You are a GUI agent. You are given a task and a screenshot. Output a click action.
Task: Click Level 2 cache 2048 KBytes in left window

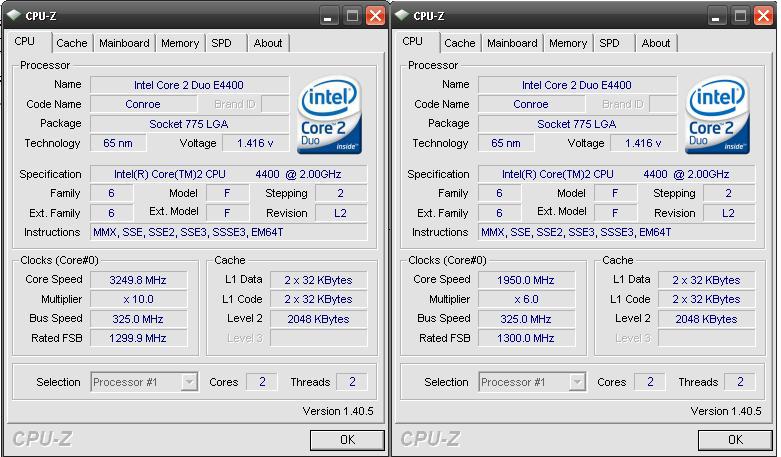[x=319, y=319]
